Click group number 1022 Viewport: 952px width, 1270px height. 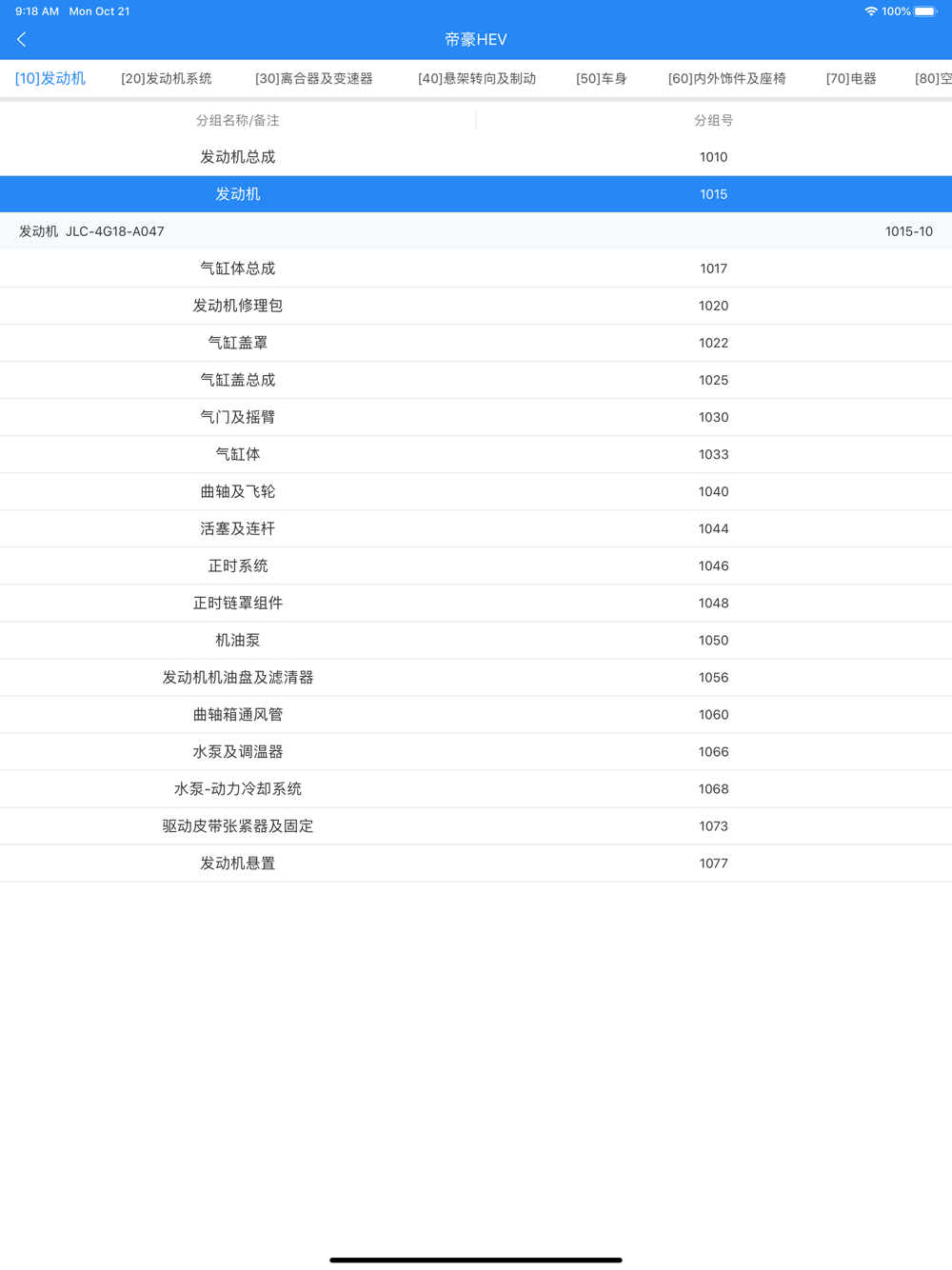coord(713,343)
